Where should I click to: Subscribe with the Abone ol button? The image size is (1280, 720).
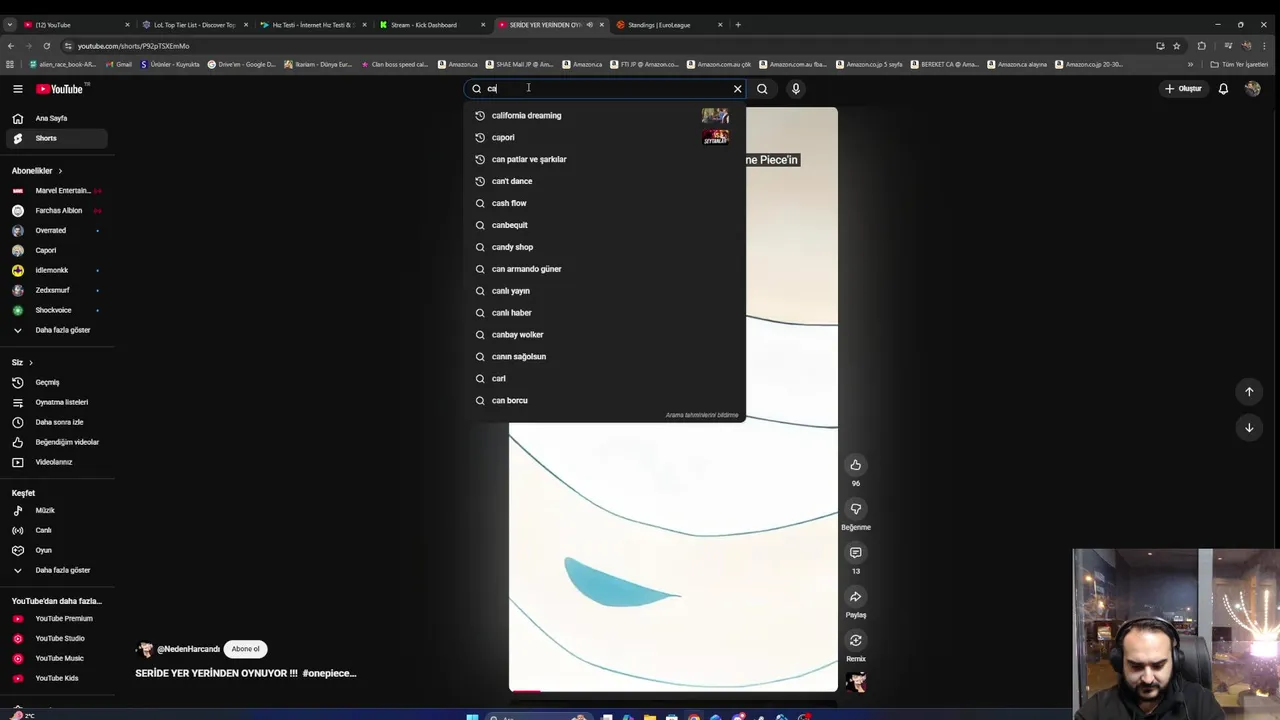point(246,649)
